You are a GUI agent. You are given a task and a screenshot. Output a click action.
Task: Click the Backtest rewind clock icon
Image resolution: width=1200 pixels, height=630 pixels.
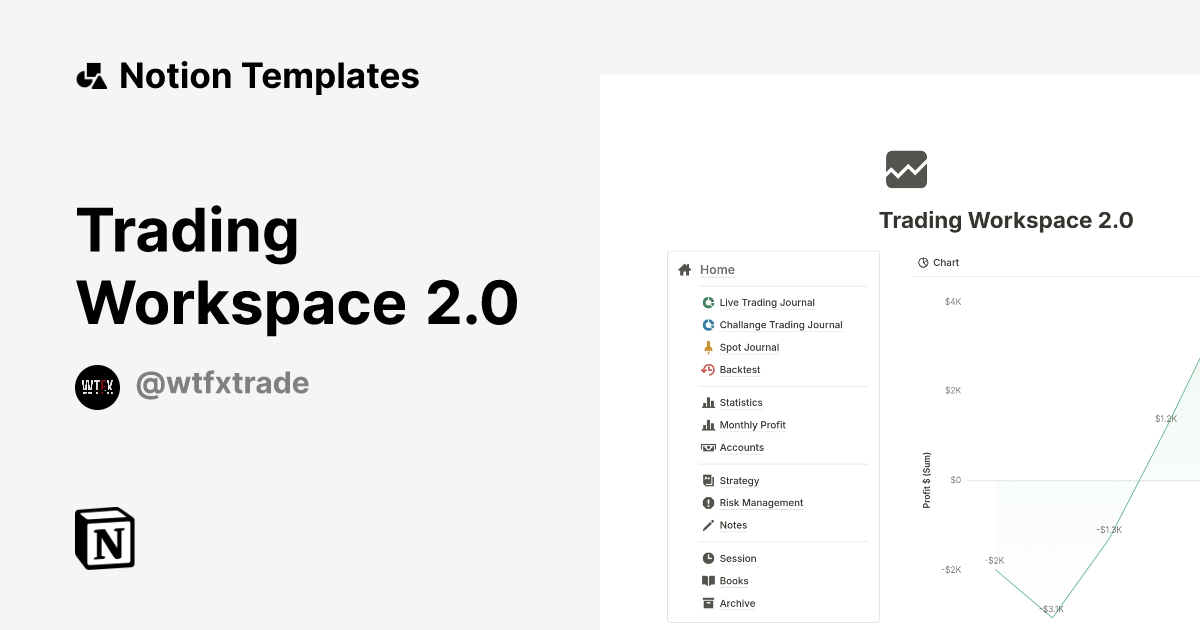click(708, 369)
